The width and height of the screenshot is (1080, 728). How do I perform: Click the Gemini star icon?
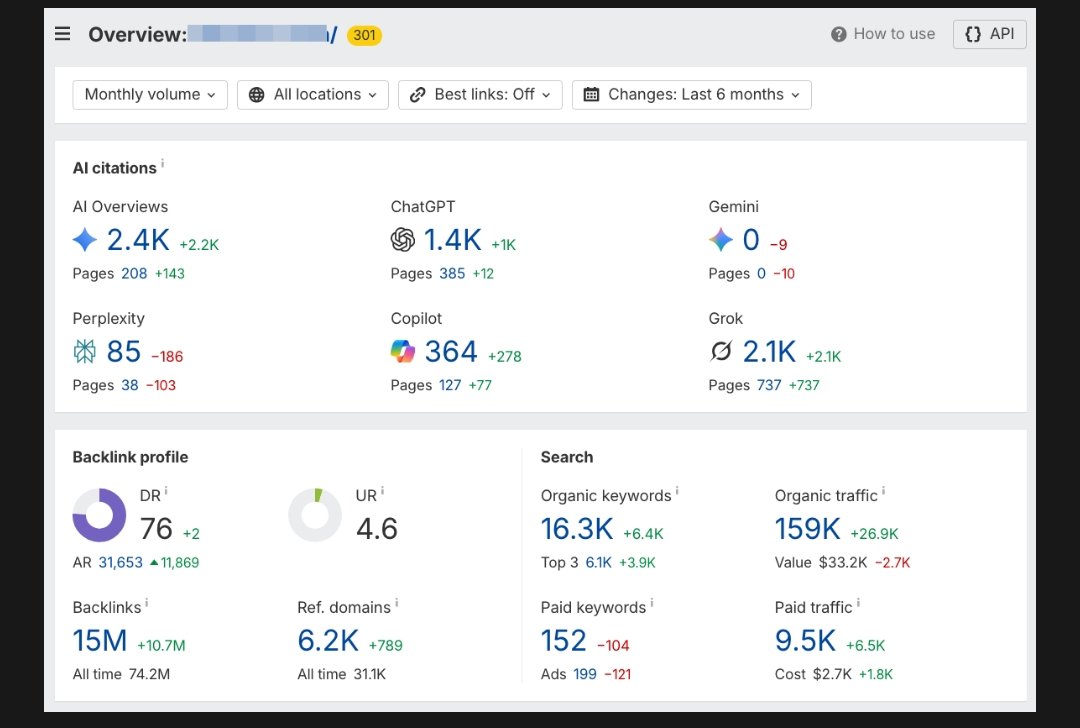(x=720, y=240)
